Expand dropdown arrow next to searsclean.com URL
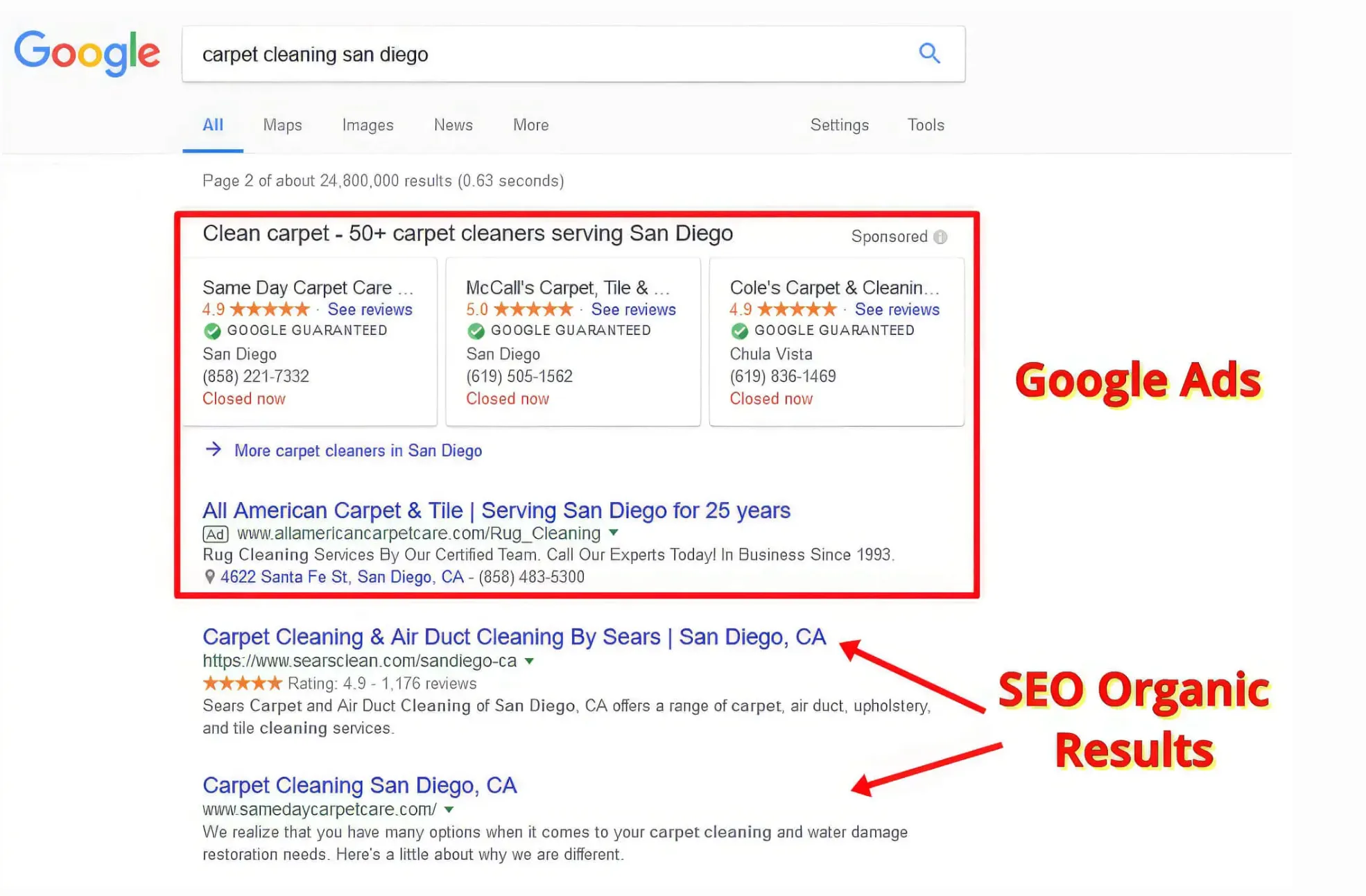Screen dimensions: 1366x896 pos(529,661)
